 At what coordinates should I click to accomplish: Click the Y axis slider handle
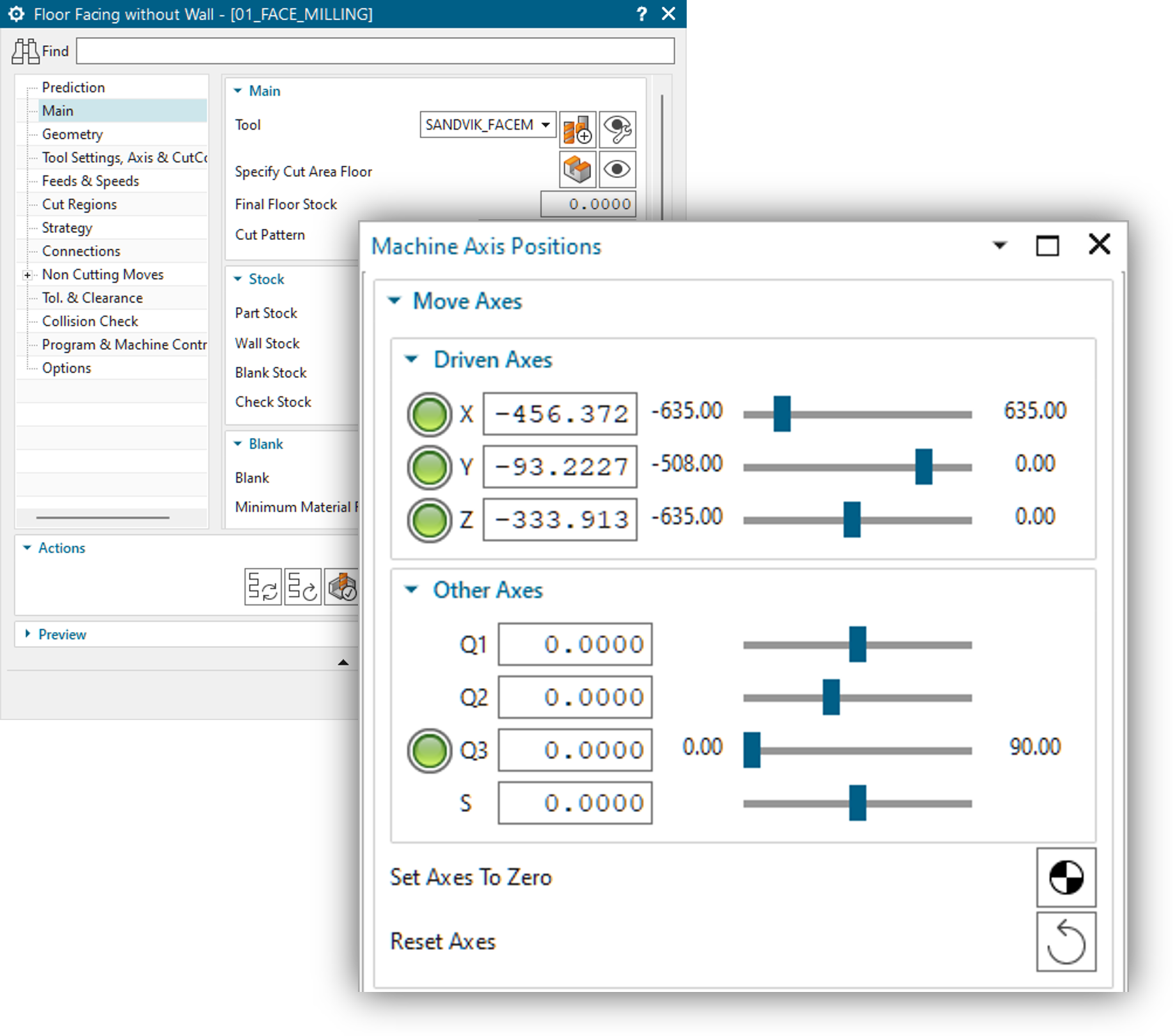[x=923, y=467]
